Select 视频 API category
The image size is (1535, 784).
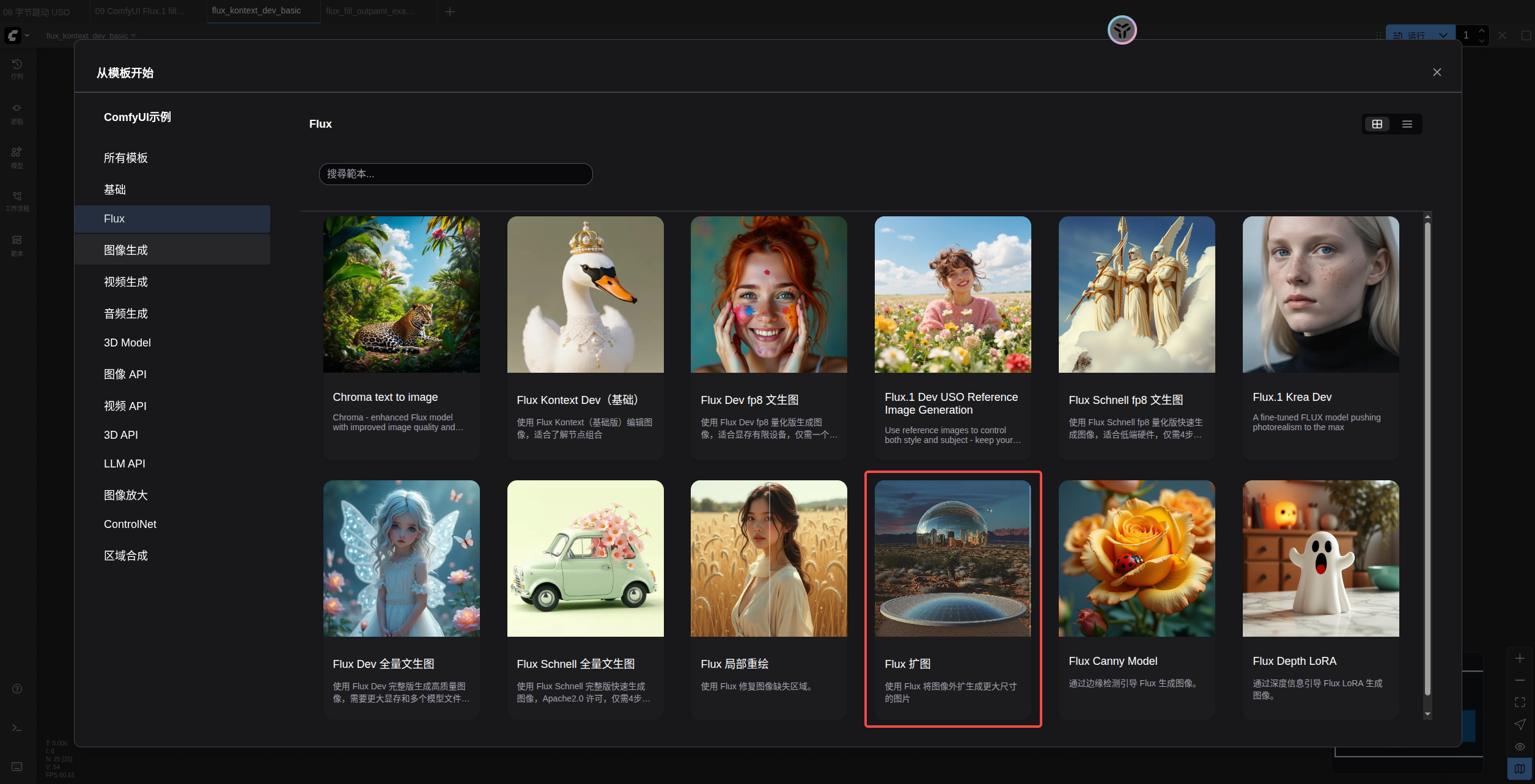click(172, 406)
